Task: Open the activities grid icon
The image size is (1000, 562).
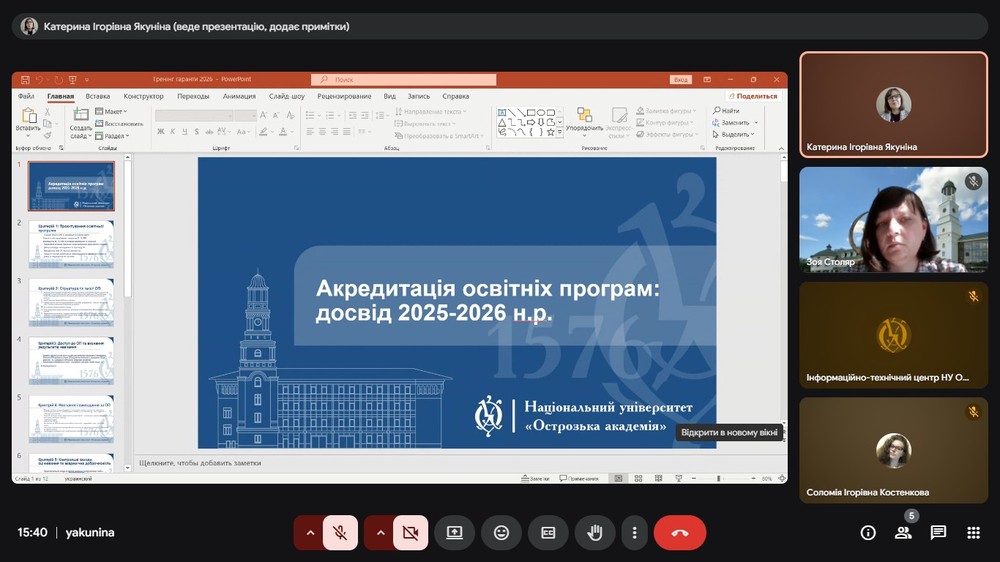Action: click(x=973, y=533)
